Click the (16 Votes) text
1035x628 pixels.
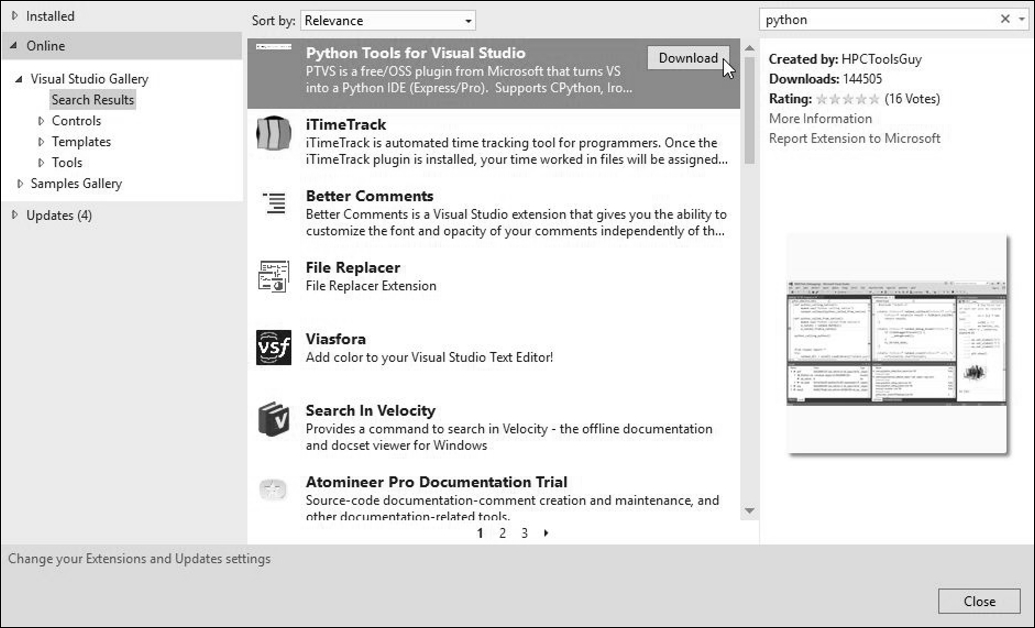click(912, 99)
